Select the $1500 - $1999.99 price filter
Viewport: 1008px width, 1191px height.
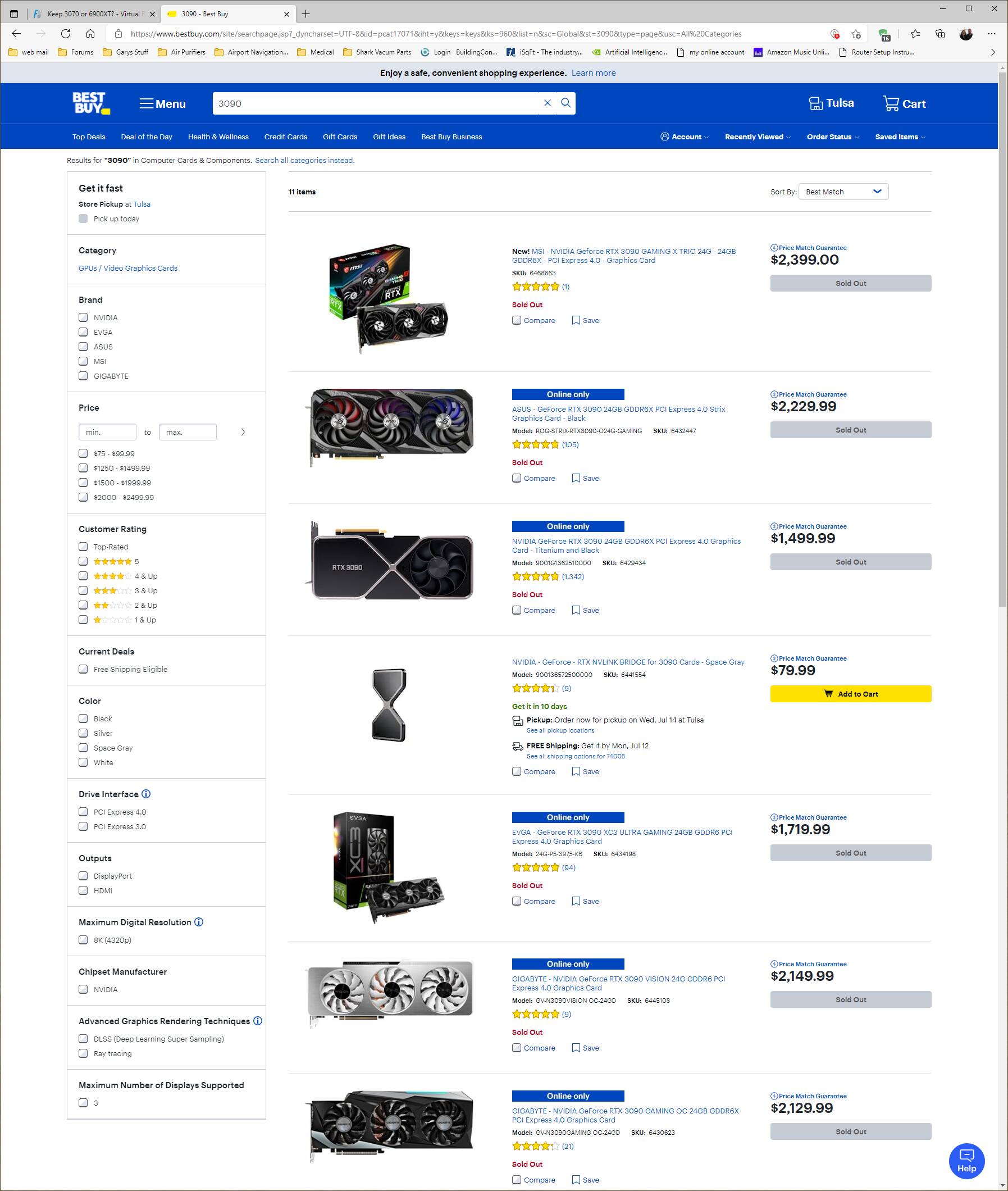pyautogui.click(x=84, y=483)
